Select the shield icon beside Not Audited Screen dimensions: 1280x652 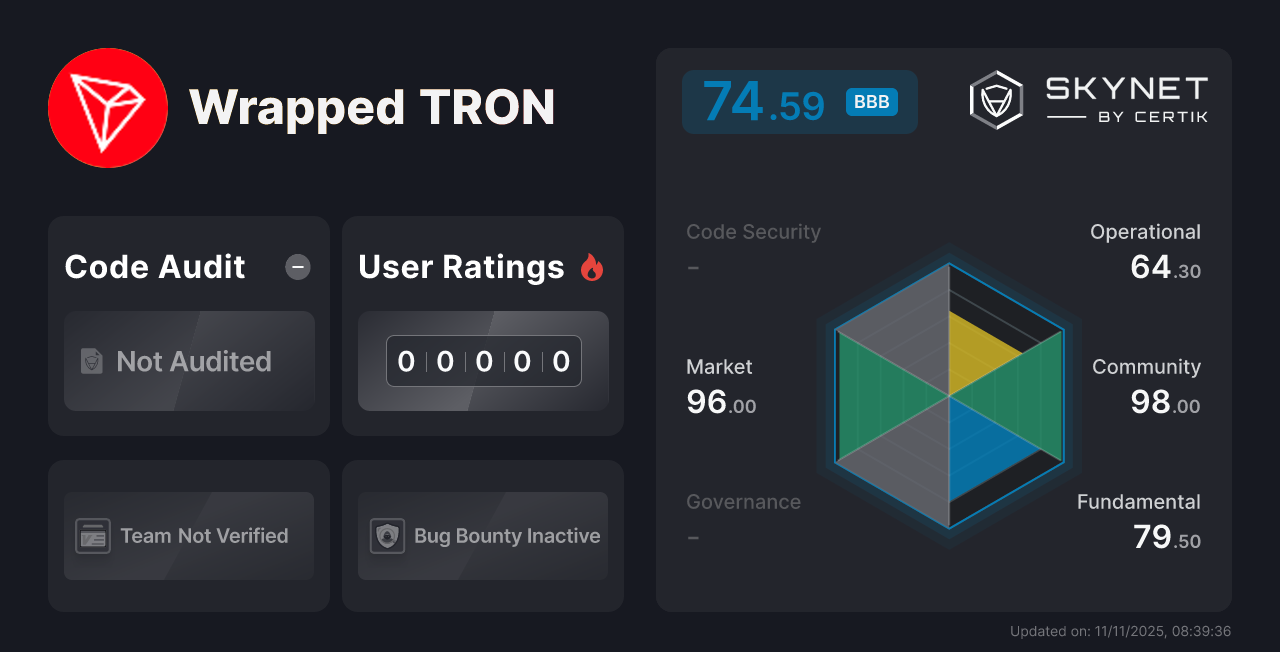coord(90,361)
